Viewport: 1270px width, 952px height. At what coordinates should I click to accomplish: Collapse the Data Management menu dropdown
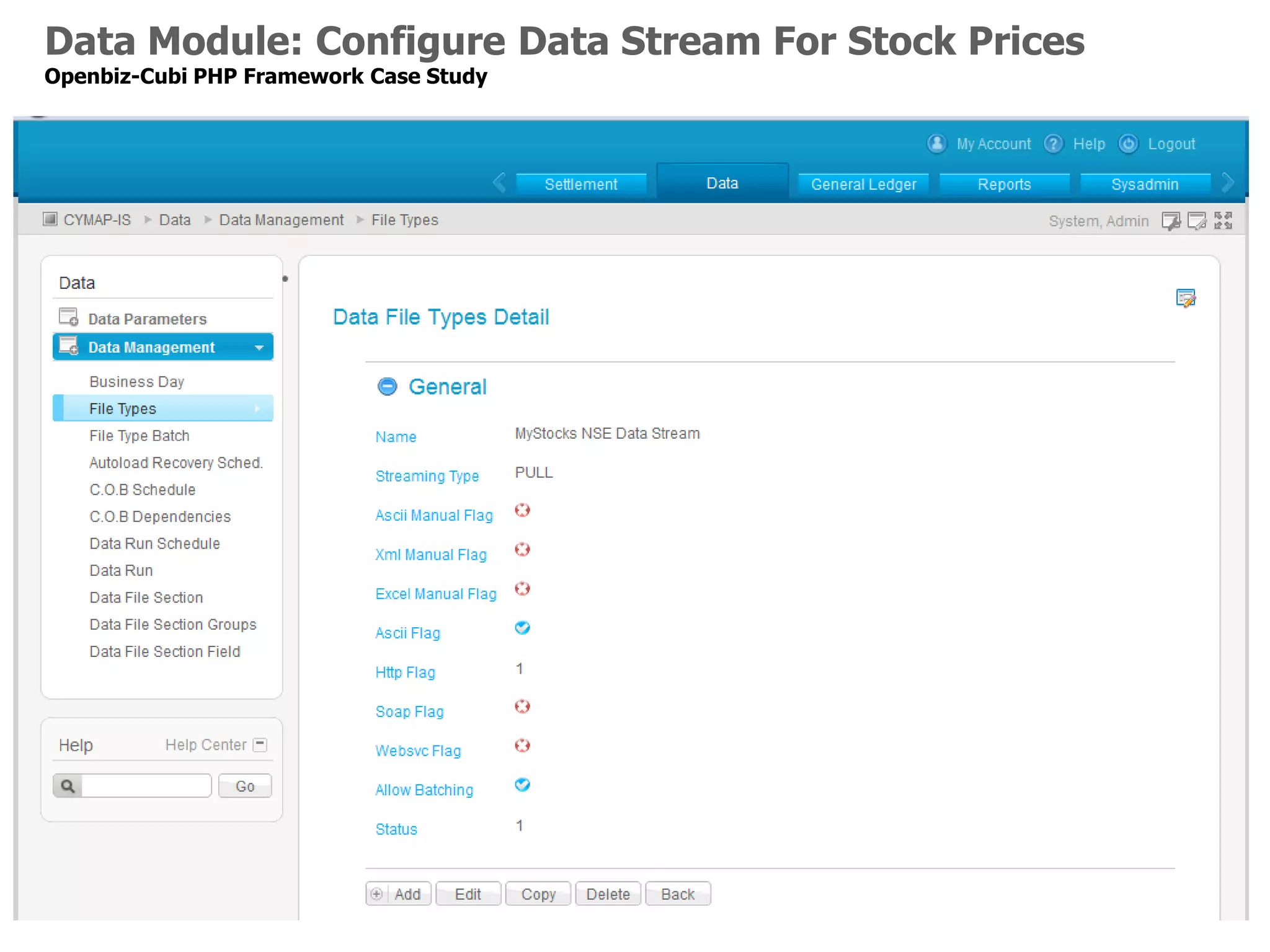click(259, 348)
